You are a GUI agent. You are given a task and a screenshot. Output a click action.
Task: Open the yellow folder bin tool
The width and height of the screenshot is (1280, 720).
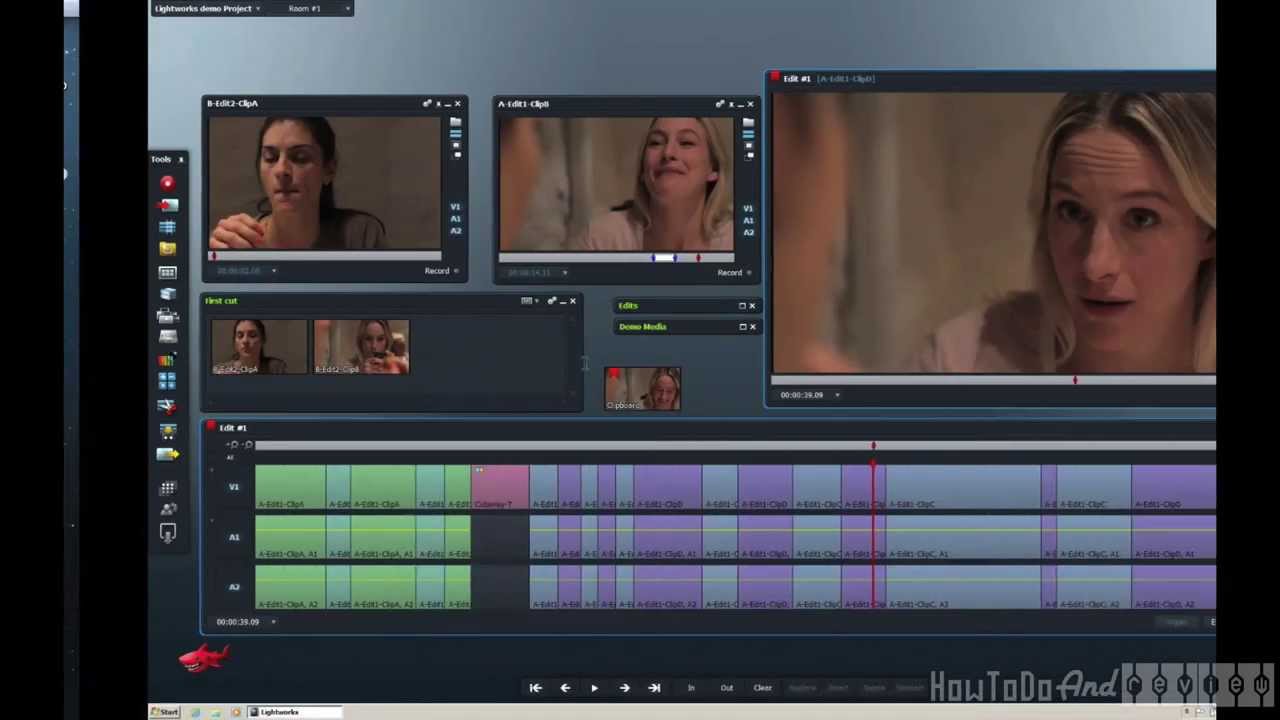pyautogui.click(x=167, y=249)
